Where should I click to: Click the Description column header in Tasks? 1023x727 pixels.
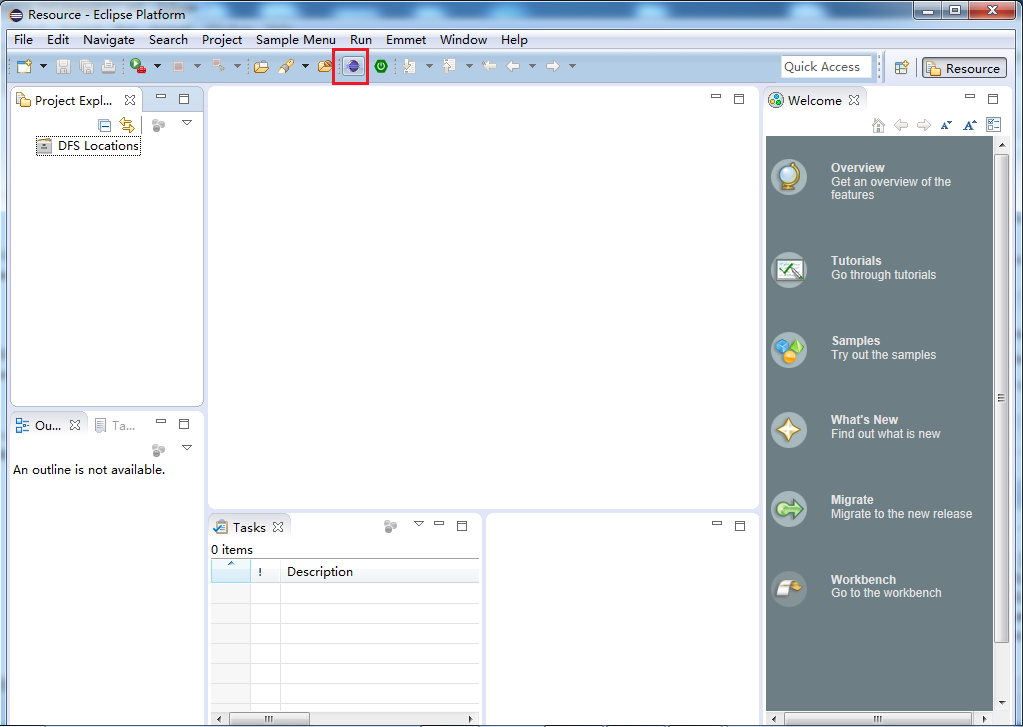point(380,572)
